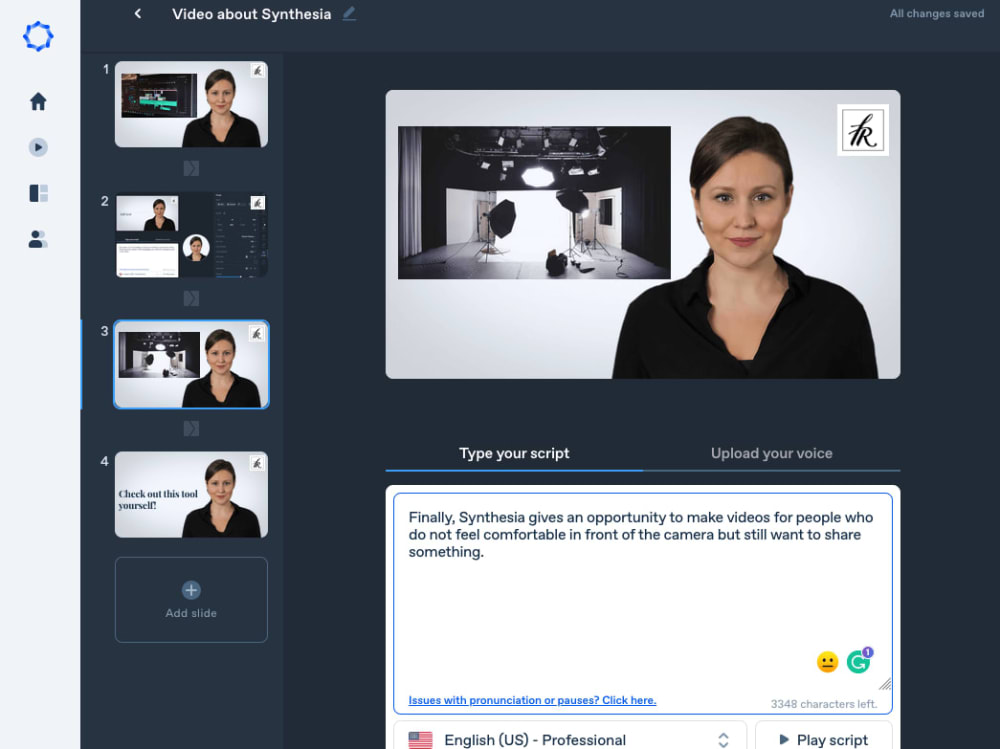Screen dimensions: 1000x749
Task: Open pronunciation issues help link
Action: 532,700
